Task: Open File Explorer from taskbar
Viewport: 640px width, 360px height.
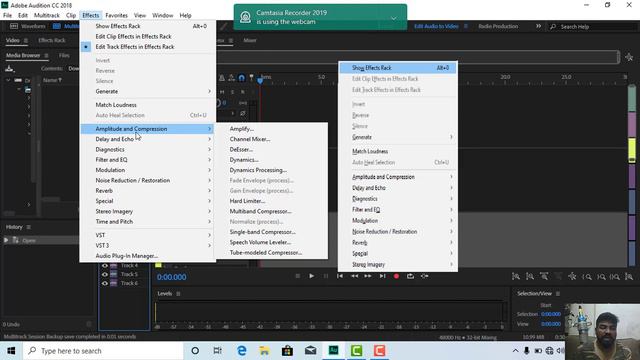Action: [x=264, y=351]
